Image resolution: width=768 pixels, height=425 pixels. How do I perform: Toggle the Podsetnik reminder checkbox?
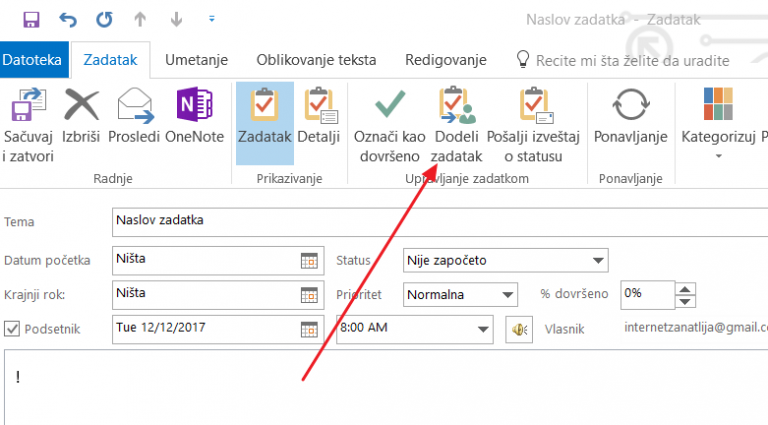(12, 329)
